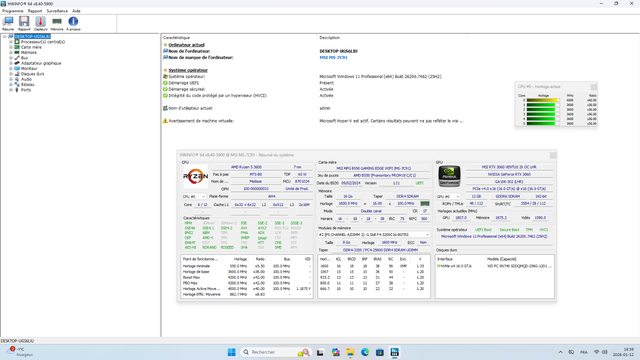Click the Mémoire RAM module toolbar icon
This screenshot has height=360, width=640.
57,23
